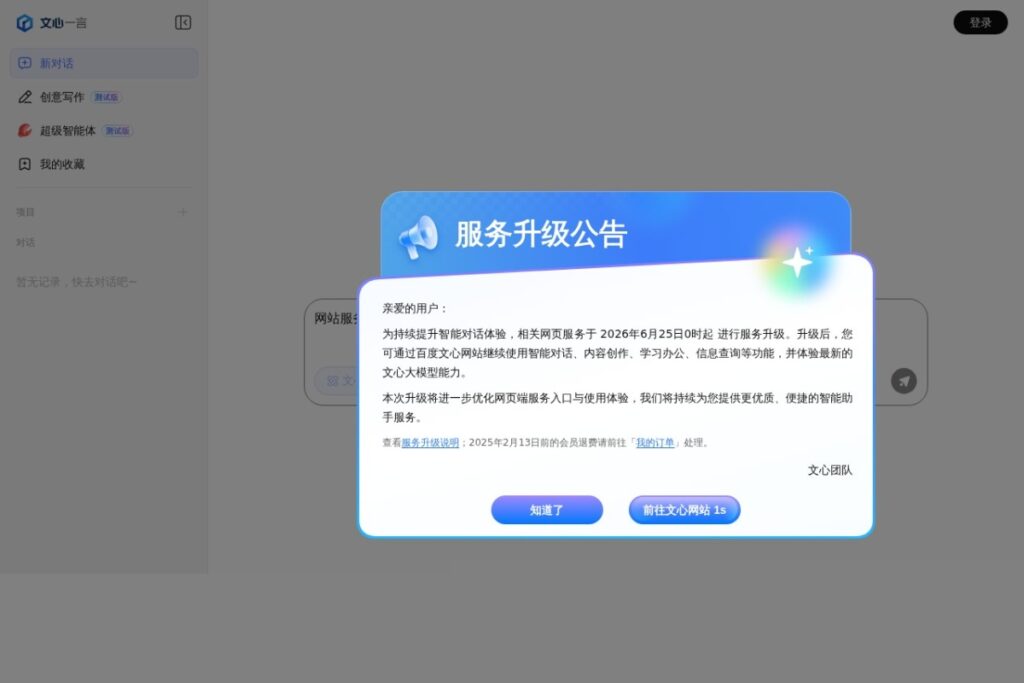Image resolution: width=1024 pixels, height=683 pixels.
Task: Open 超级智能体 in the sidebar
Action: pos(104,131)
